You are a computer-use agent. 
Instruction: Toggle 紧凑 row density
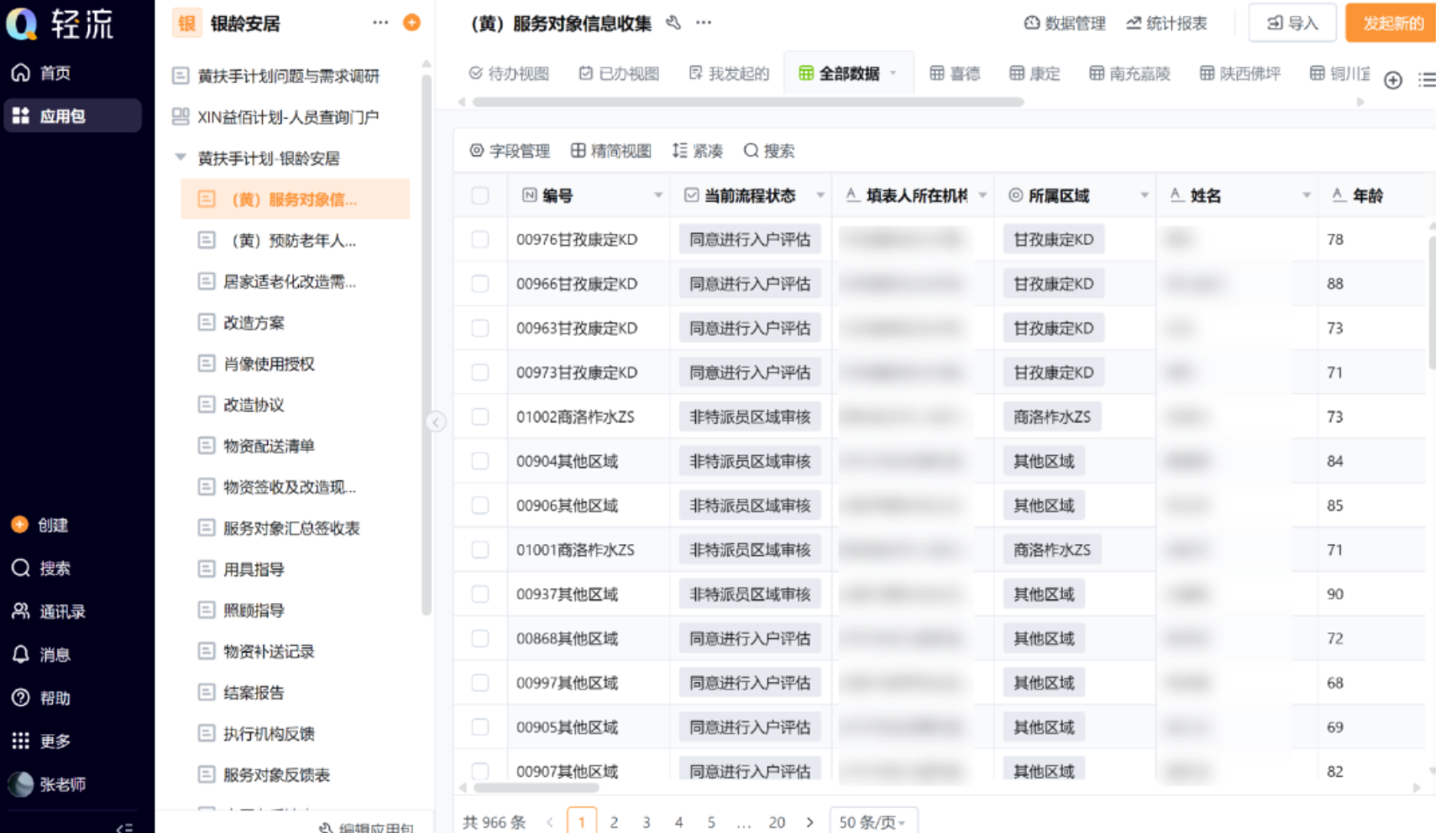(x=698, y=151)
